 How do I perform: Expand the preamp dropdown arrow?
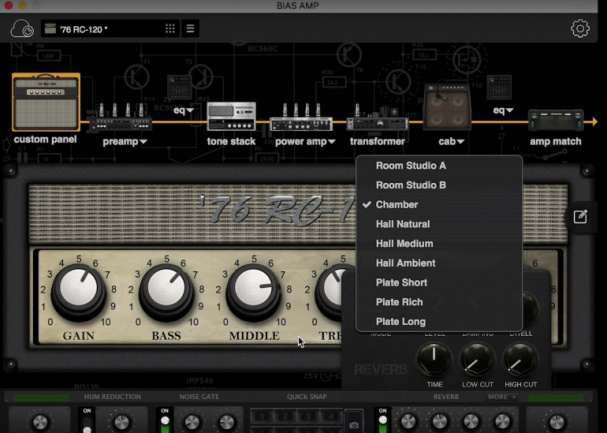click(x=143, y=142)
